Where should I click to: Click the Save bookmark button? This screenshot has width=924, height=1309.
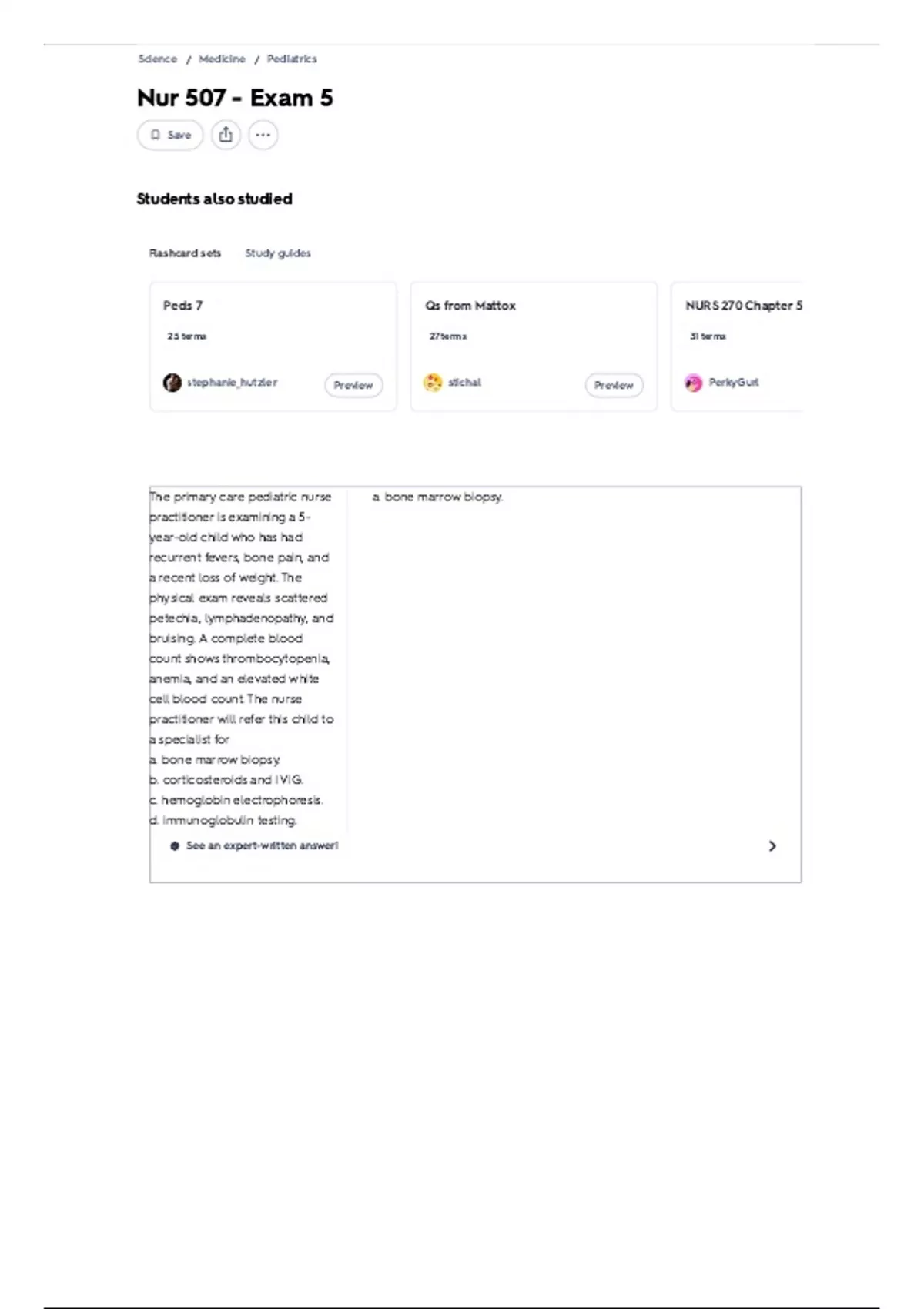tap(170, 135)
